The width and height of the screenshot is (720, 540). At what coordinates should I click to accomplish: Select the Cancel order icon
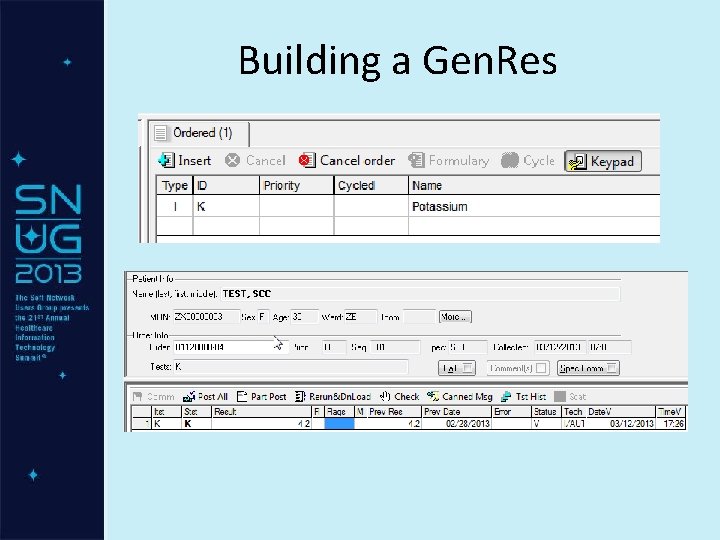(x=307, y=160)
